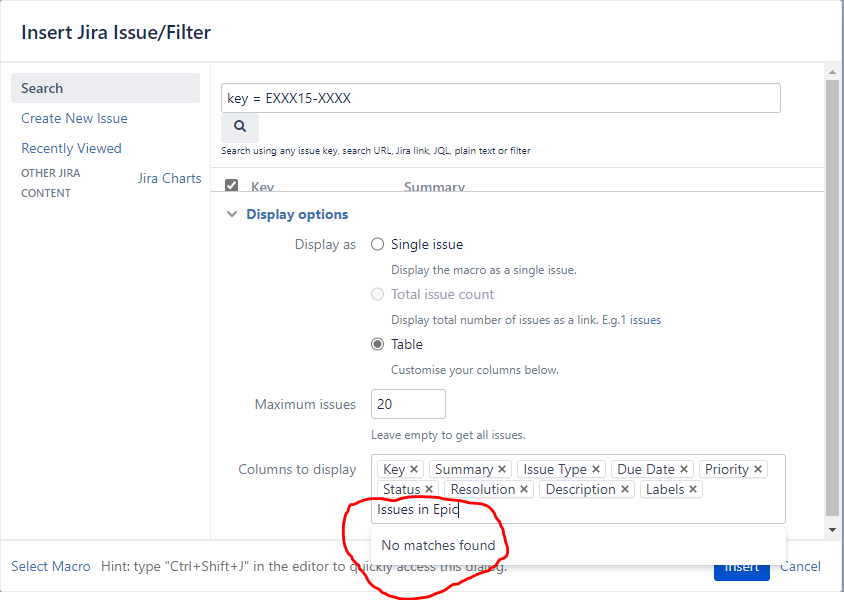This screenshot has height=600, width=844.
Task: Select the Table display radio button
Action: pos(377,344)
